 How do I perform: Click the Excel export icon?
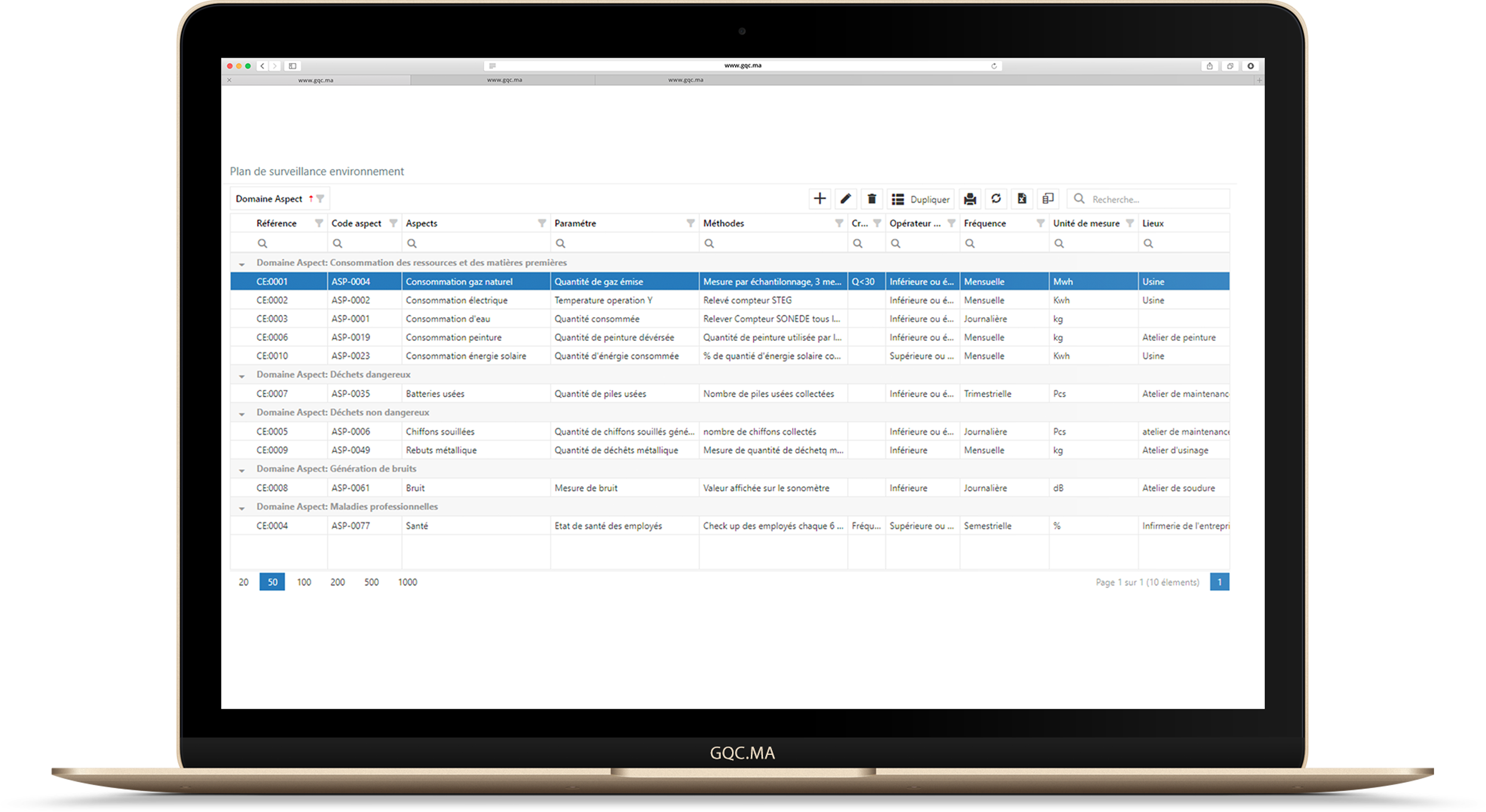click(x=1022, y=199)
